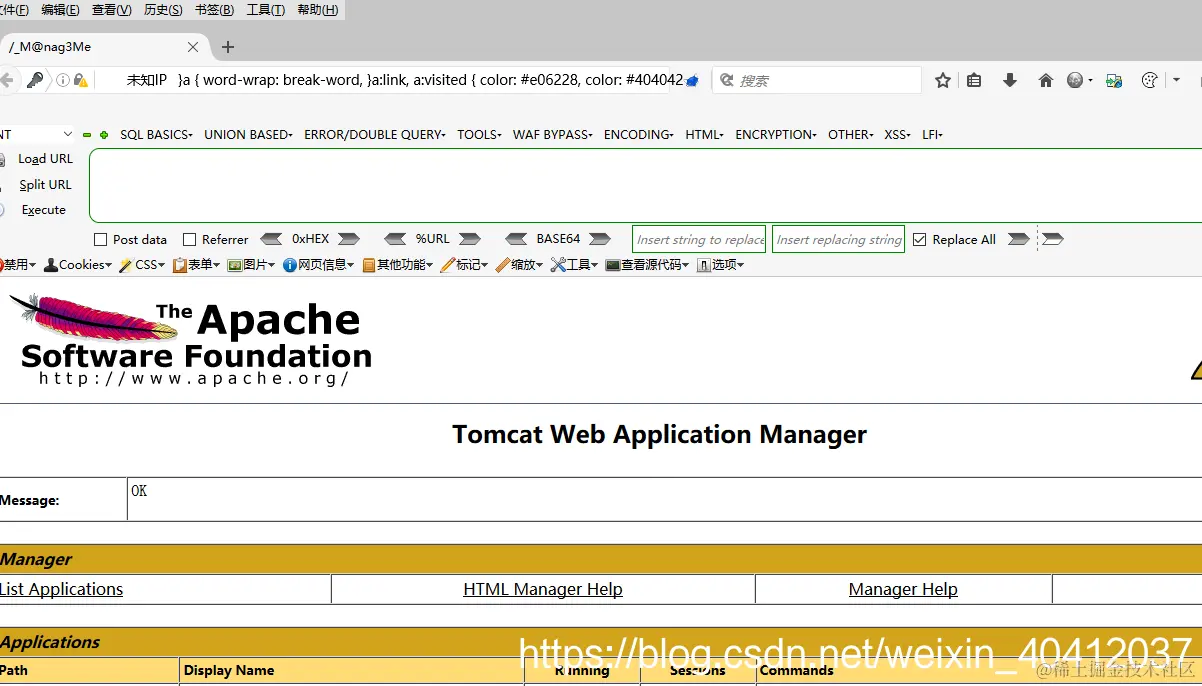Open the 选项 (Options) menu
Viewport: 1202px width, 686px height.
click(721, 265)
